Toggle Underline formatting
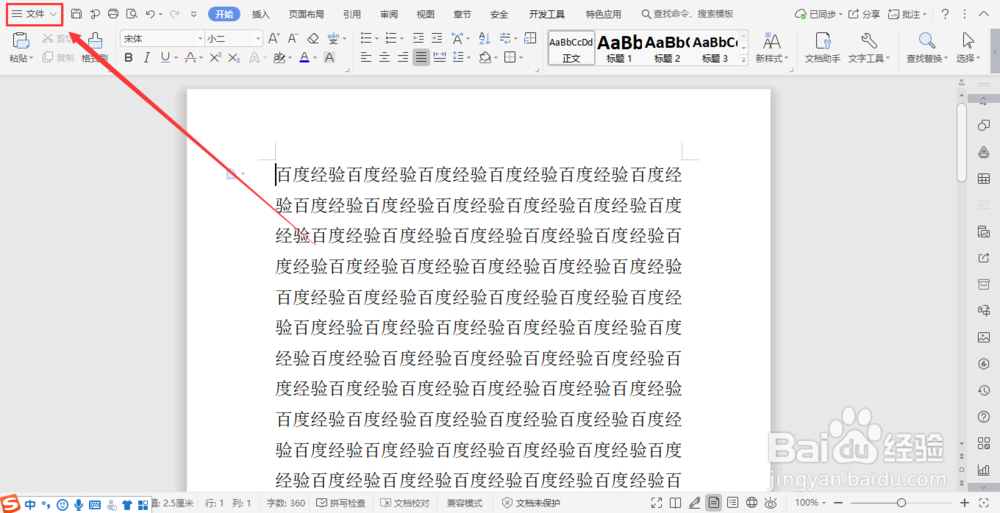Viewport: 1000px width, 513px height. tap(165, 57)
